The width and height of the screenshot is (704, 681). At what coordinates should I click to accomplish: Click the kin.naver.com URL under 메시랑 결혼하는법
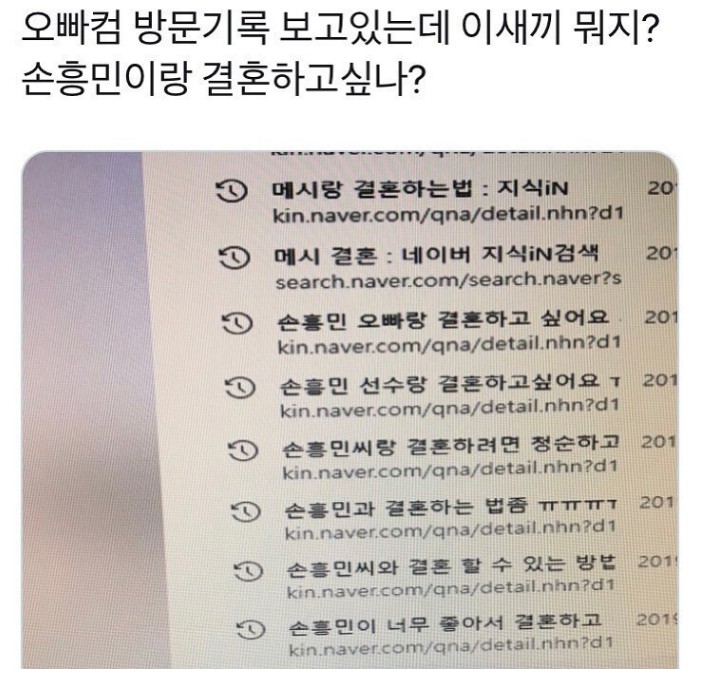tap(448, 215)
